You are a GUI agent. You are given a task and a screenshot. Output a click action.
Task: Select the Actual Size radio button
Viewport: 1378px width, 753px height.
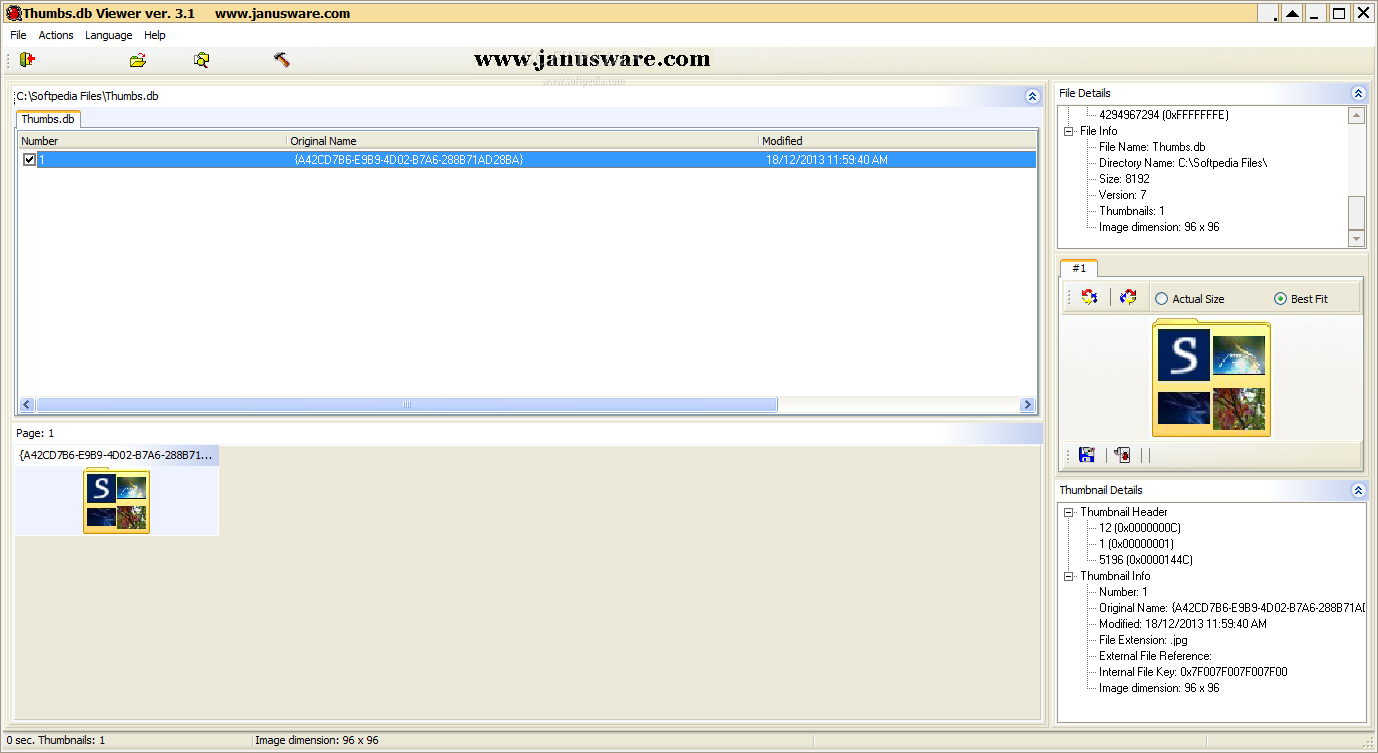click(1189, 299)
